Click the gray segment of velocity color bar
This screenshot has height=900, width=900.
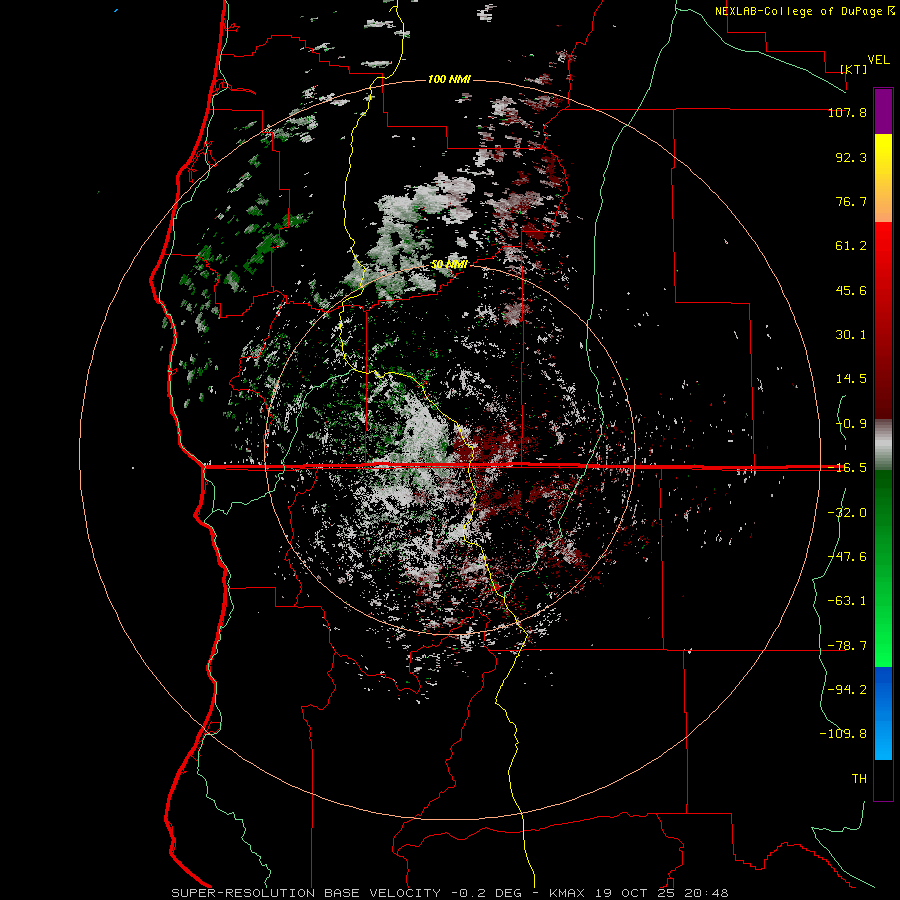[x=883, y=445]
